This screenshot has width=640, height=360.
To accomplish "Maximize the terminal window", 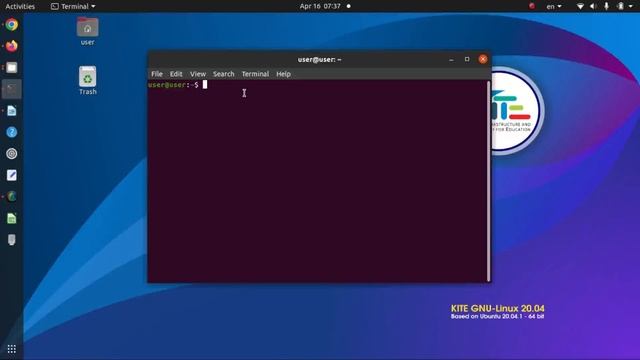I will point(467,59).
